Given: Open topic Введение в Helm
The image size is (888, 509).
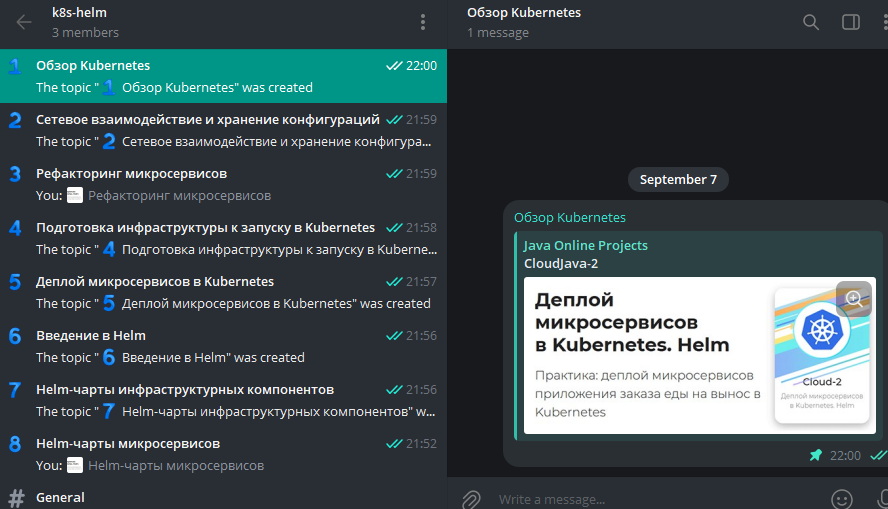Looking at the screenshot, I should (223, 346).
